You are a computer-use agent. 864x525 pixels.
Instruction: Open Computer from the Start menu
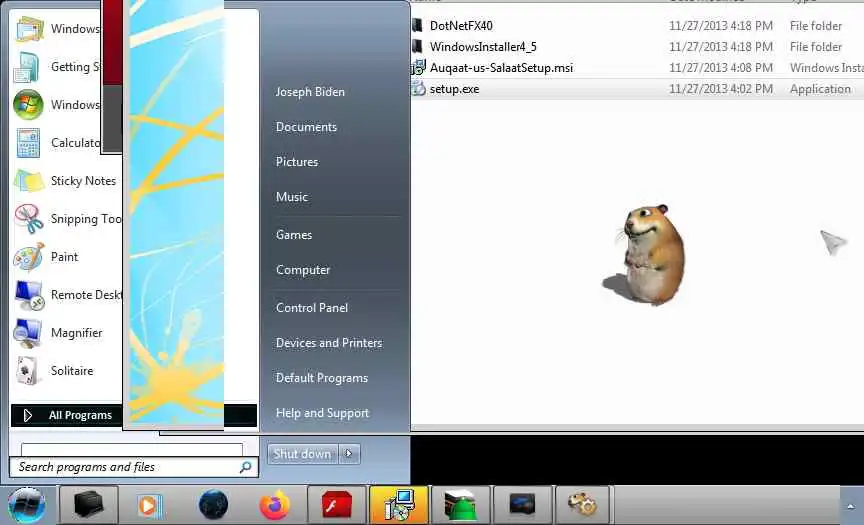[303, 270]
